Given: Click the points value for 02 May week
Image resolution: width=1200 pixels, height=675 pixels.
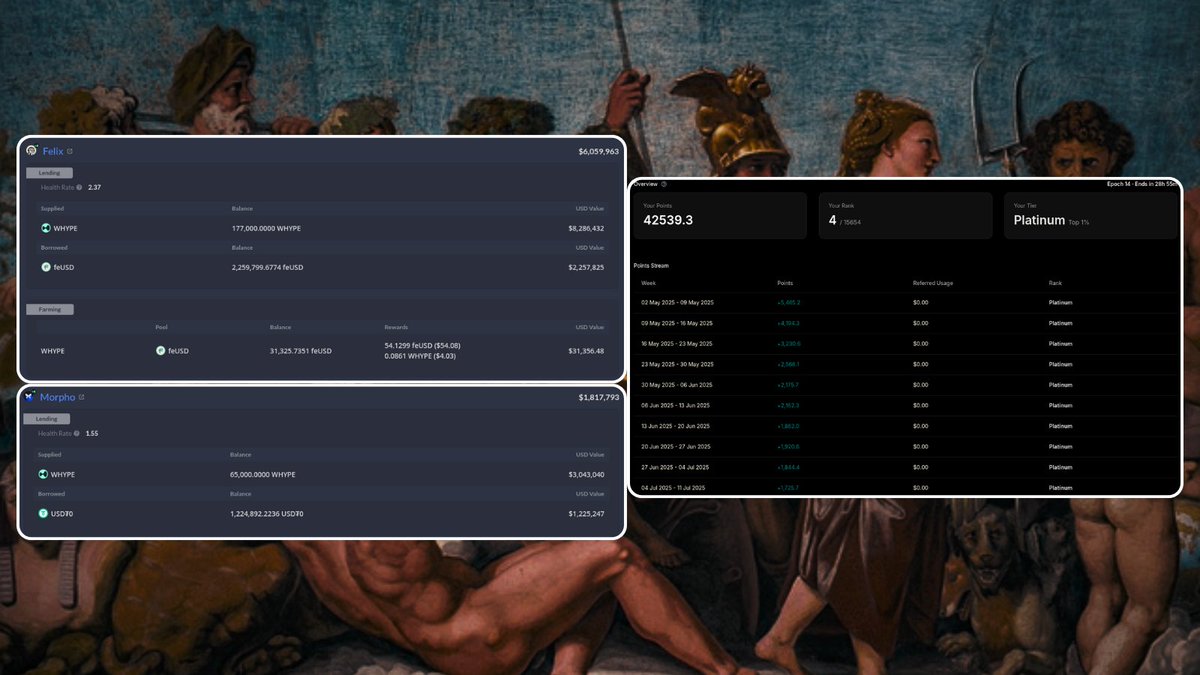Looking at the screenshot, I should click(789, 302).
